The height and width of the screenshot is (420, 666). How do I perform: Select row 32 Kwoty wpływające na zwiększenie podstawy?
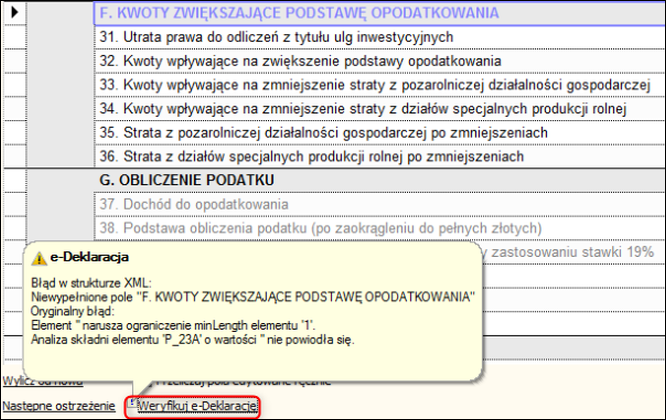[380, 61]
